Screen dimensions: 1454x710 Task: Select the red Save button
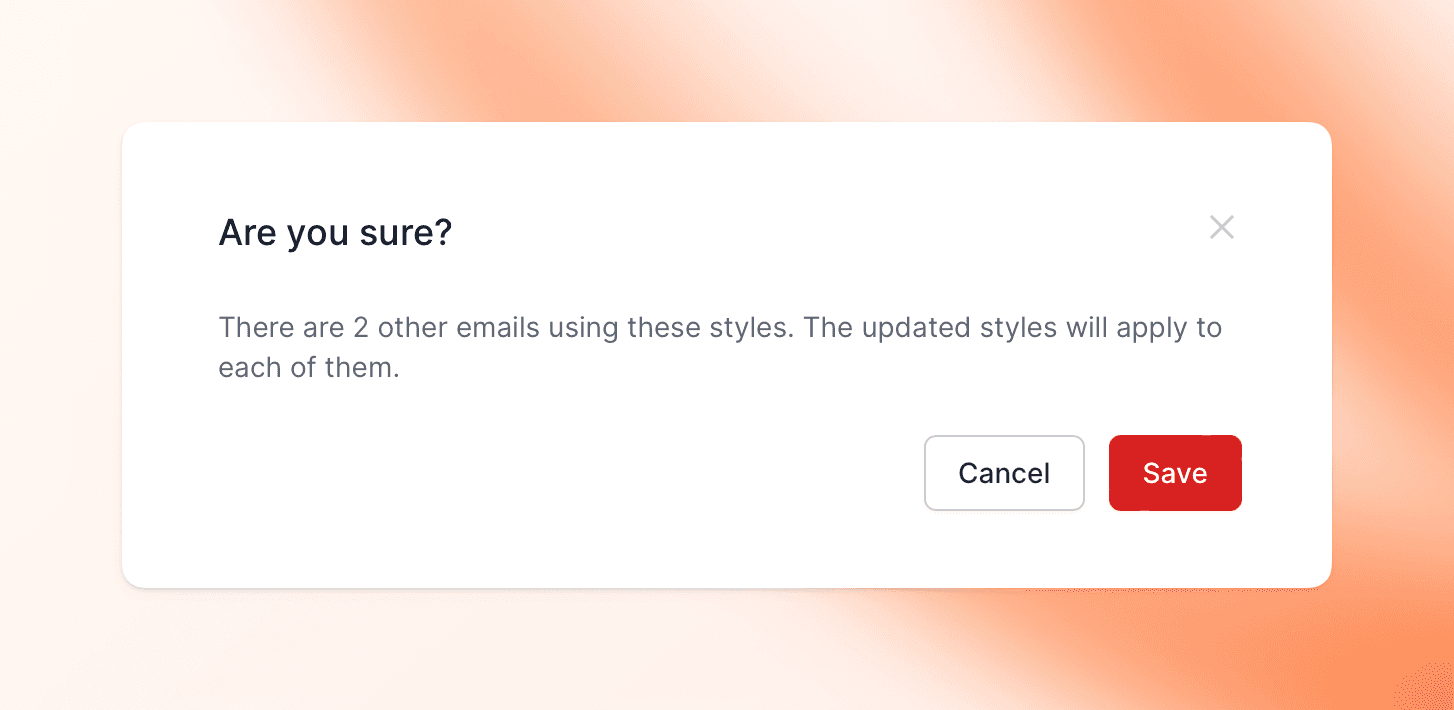click(1175, 473)
